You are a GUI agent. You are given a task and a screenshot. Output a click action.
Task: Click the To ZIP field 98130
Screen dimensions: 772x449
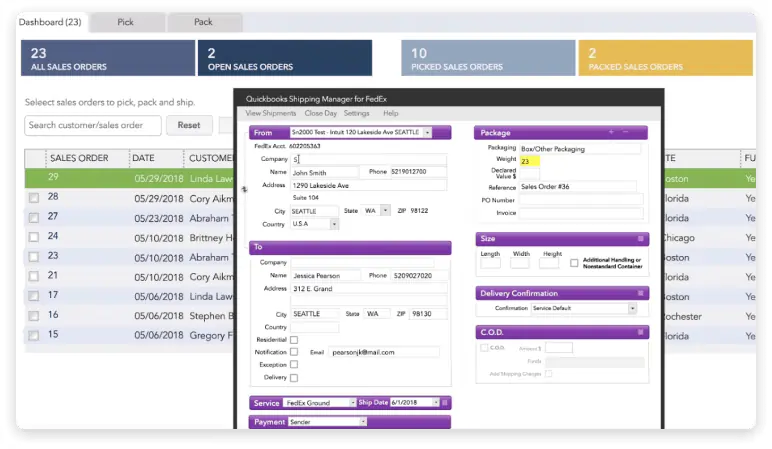click(428, 314)
